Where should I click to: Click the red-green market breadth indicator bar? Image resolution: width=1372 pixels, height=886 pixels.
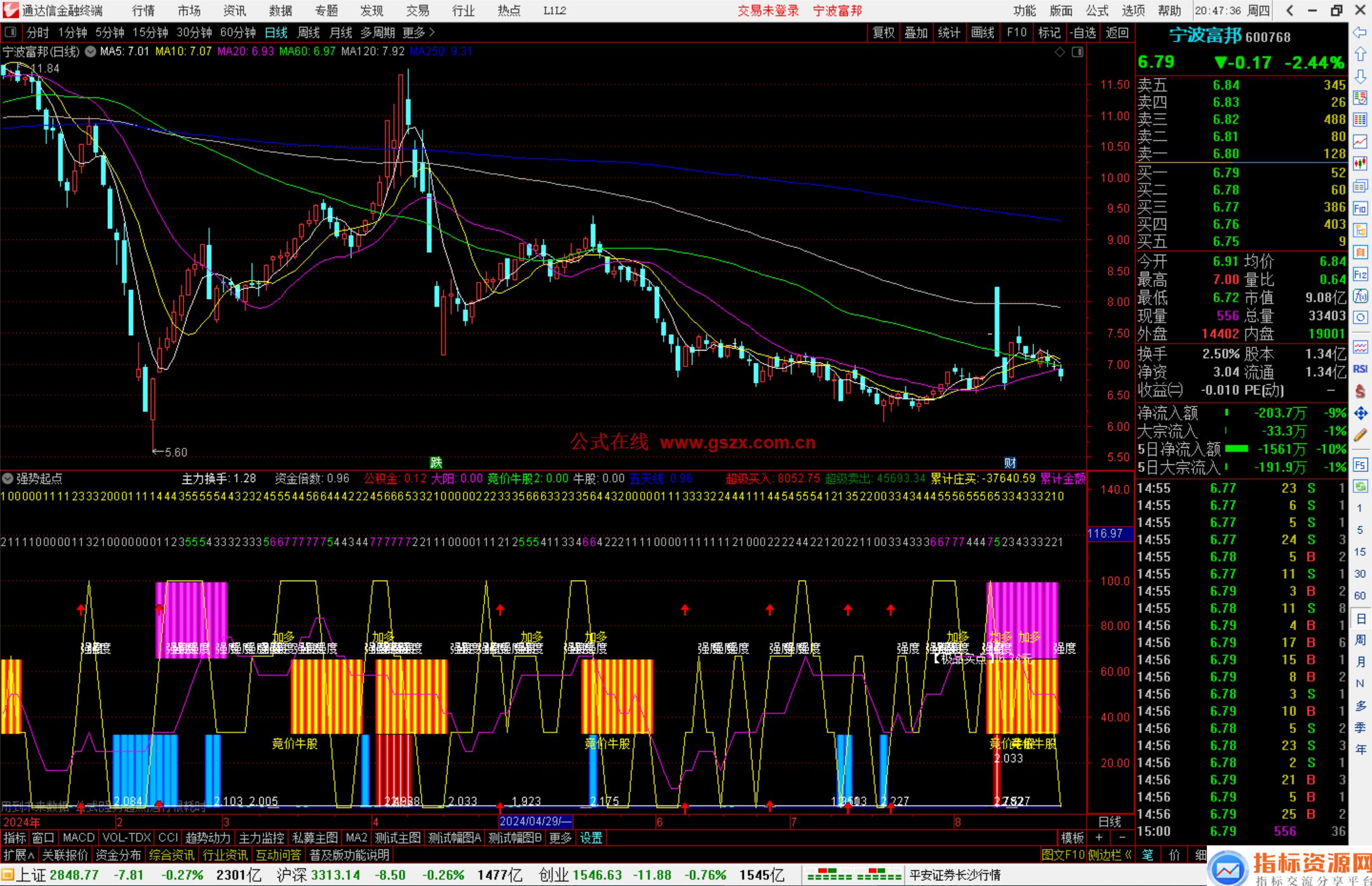[853, 875]
